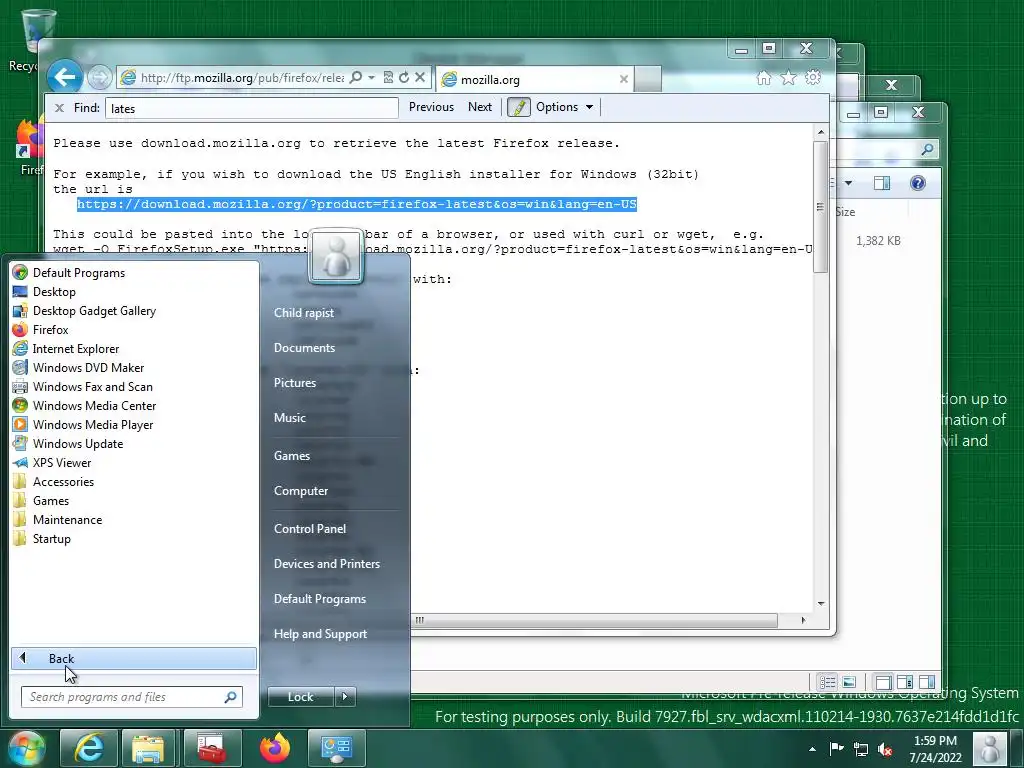The width and height of the screenshot is (1024, 768).
Task: Click the red toolbox taskbar icon
Action: 212,748
